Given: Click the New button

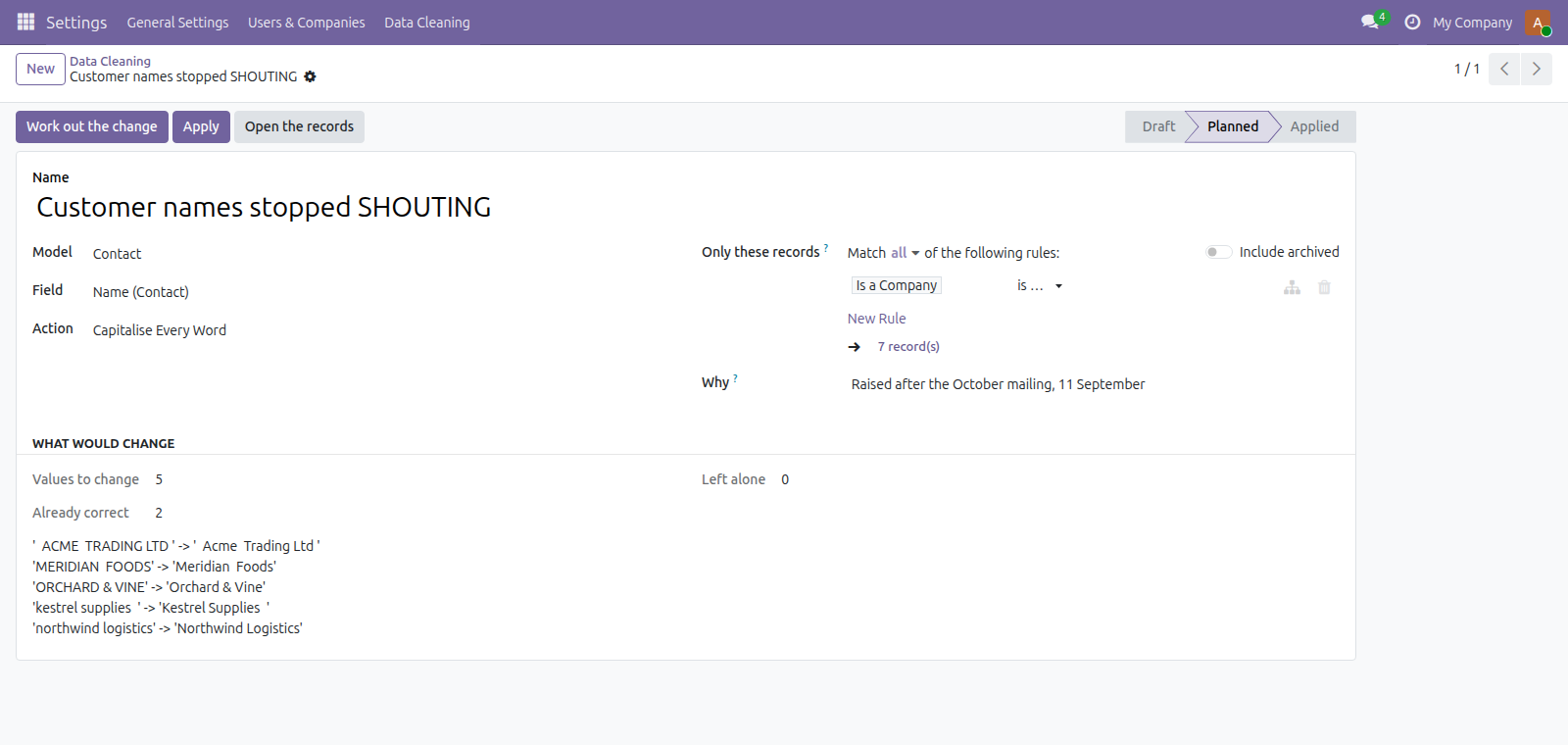Looking at the screenshot, I should point(40,69).
